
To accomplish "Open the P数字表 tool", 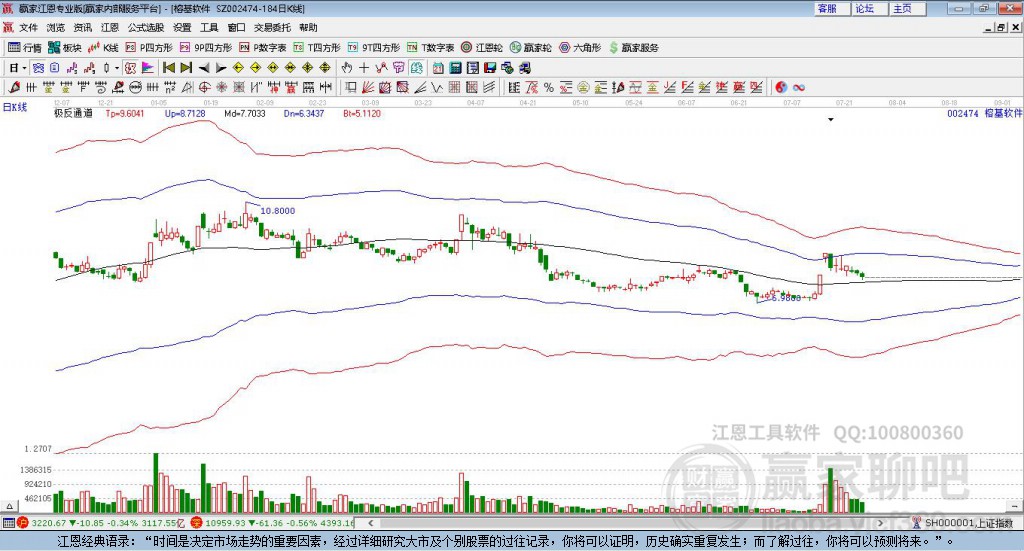I will coord(263,48).
